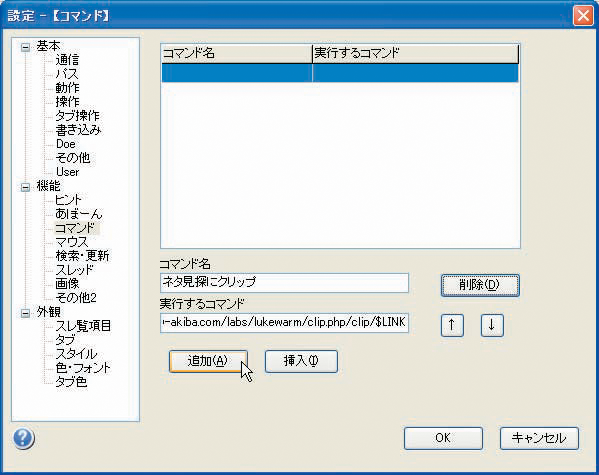Select 書き込み tree item
The width and height of the screenshot is (599, 475).
pos(78,130)
